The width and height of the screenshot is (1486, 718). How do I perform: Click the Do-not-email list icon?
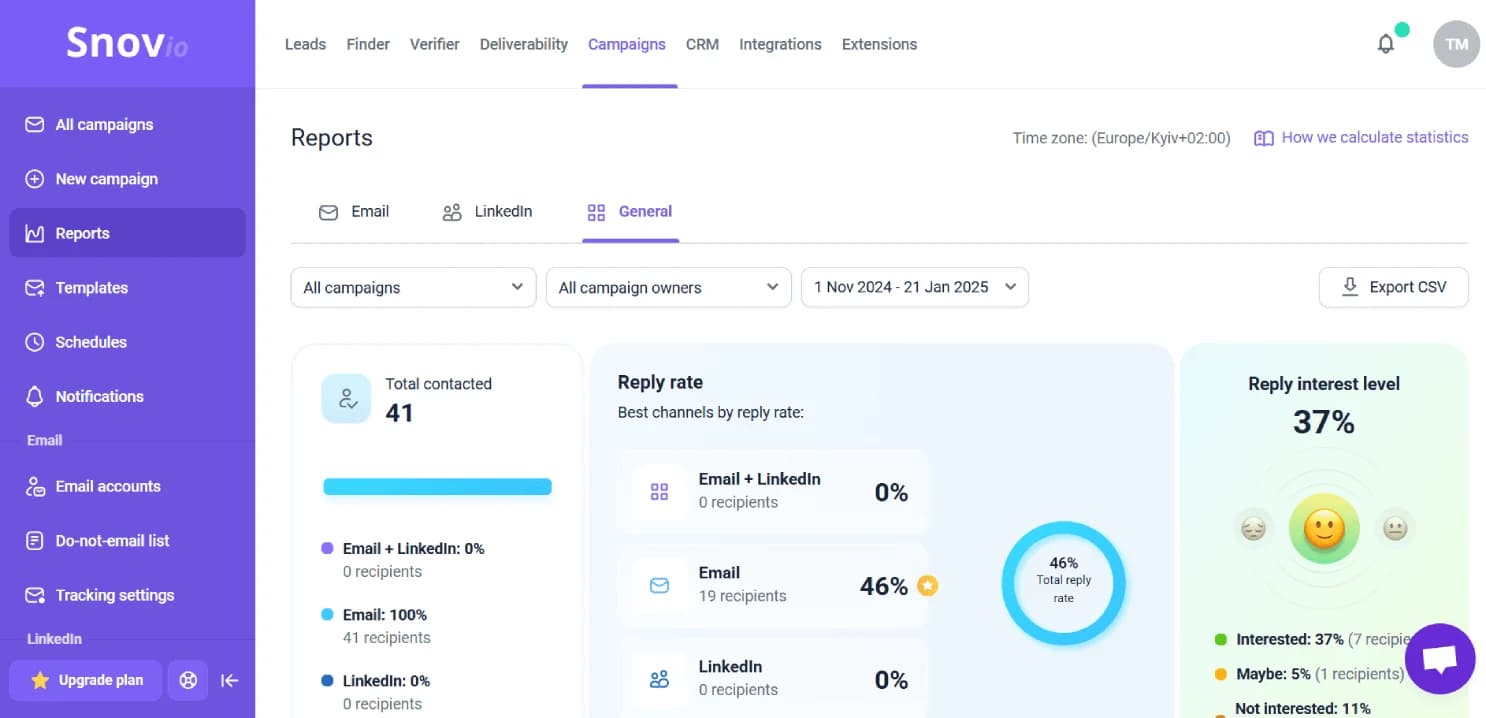(x=35, y=541)
